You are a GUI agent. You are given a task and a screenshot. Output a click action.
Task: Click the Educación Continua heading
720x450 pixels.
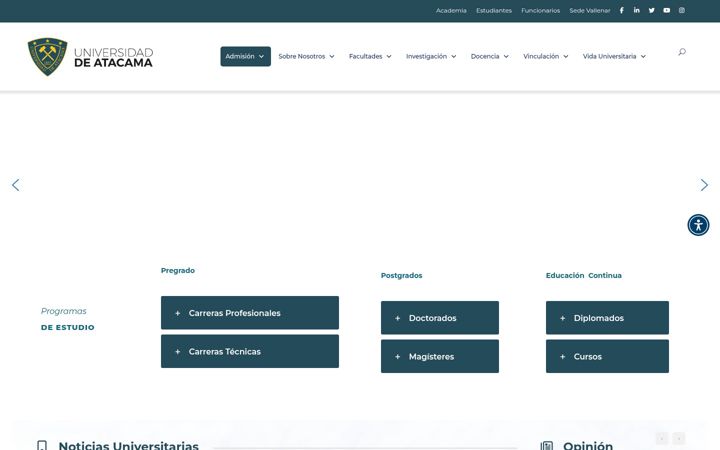[x=584, y=276]
